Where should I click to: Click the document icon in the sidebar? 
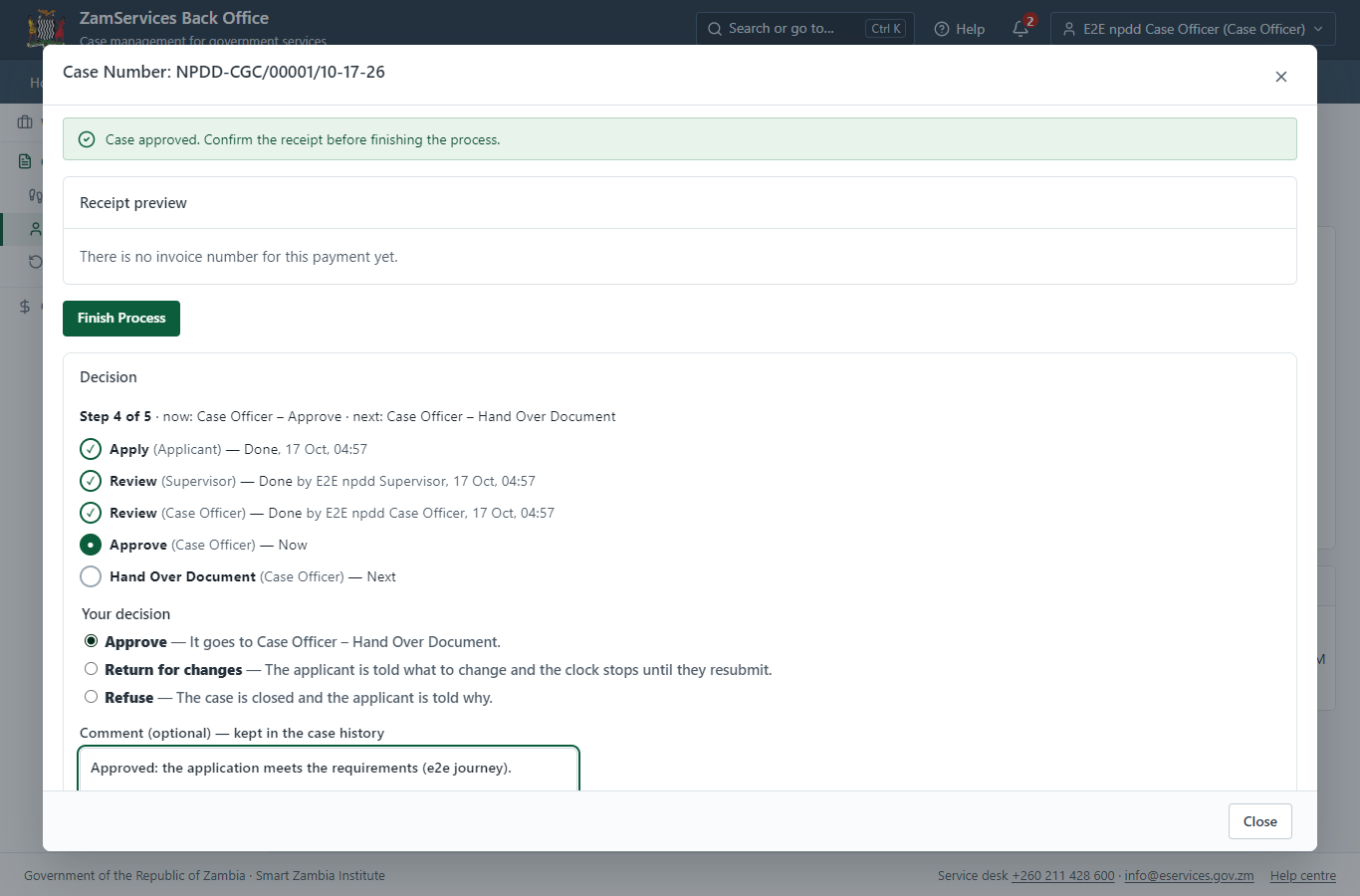tap(25, 161)
